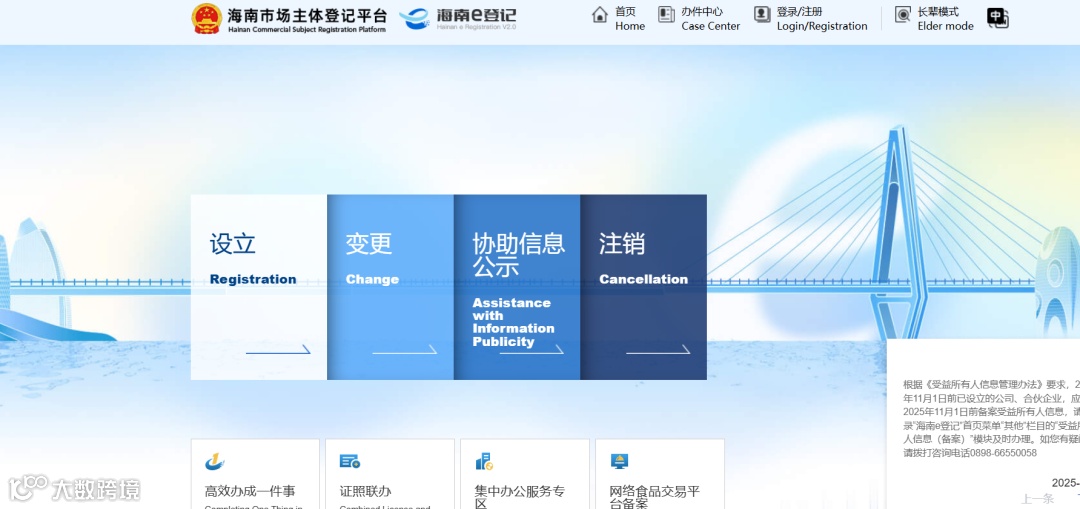Click the arrow on the Cancellation tile
Viewport: 1080px width, 509px height.
tap(658, 350)
